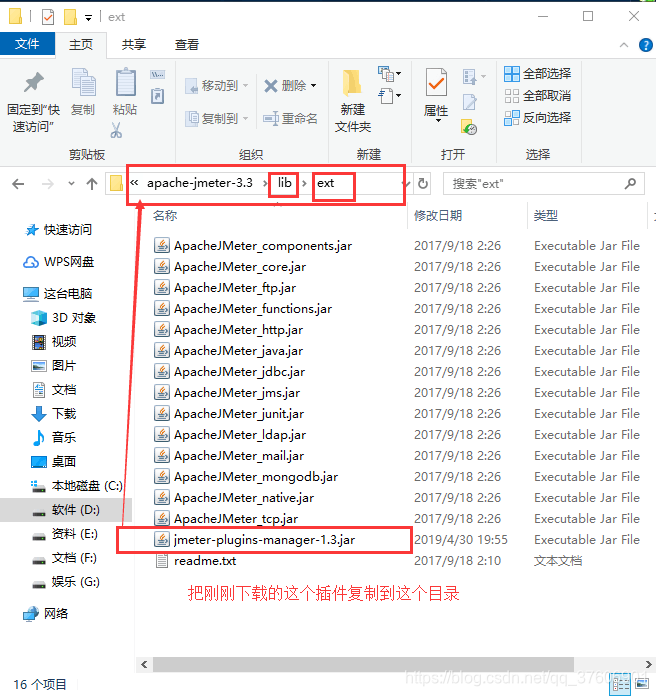The width and height of the screenshot is (656, 696).
Task: Expand hidden path chevron in address bar
Action: click(x=134, y=183)
